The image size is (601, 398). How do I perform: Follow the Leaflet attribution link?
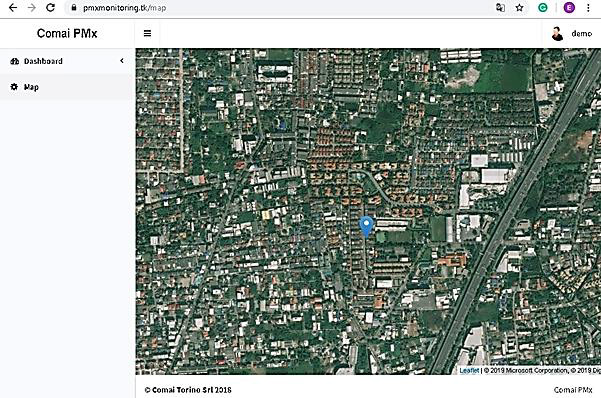point(469,370)
